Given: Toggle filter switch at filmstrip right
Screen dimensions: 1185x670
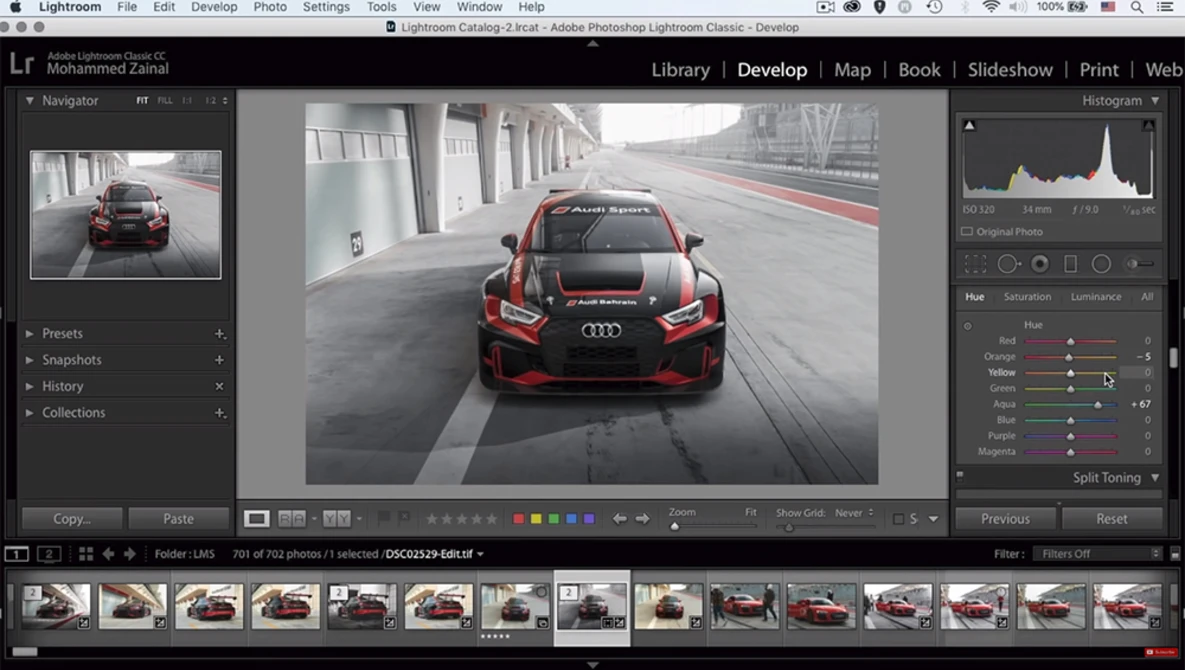Looking at the screenshot, I should click(1174, 554).
